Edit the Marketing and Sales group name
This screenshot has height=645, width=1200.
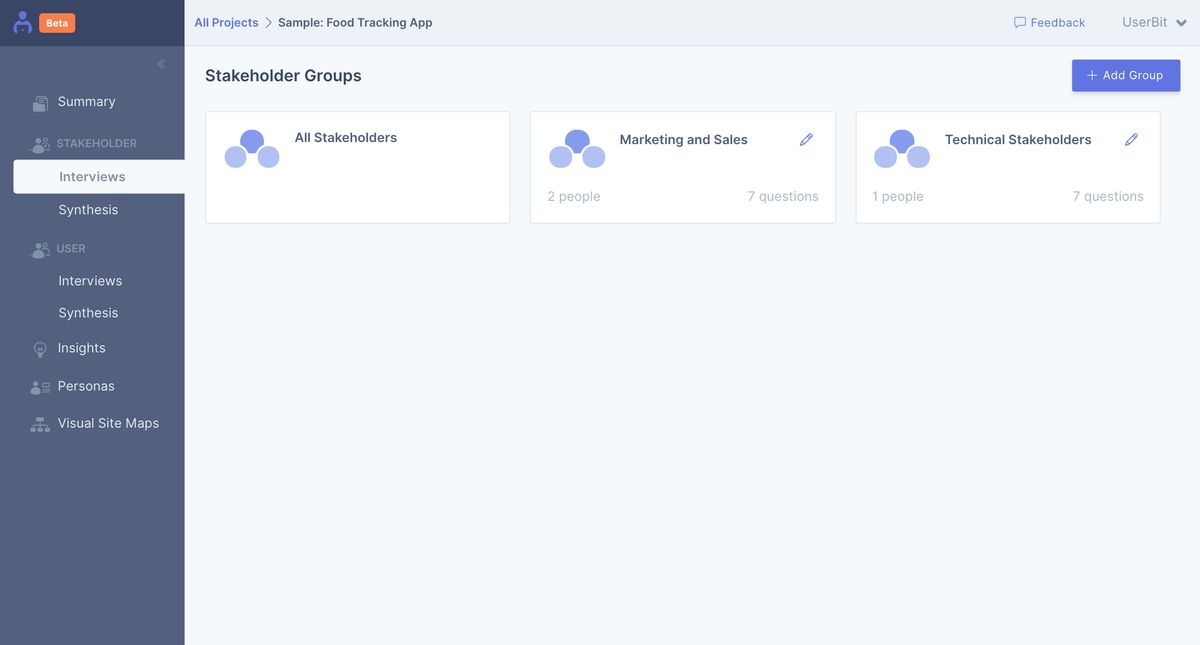coord(806,139)
